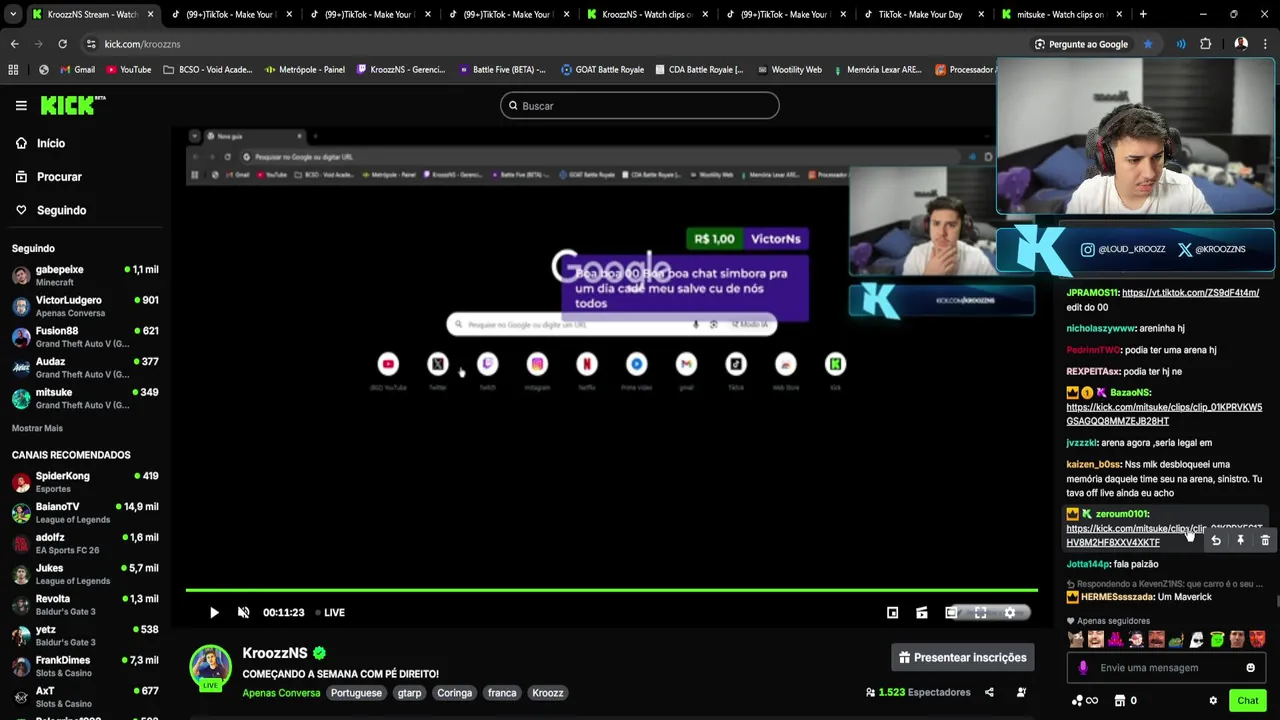The height and width of the screenshot is (720, 1280).
Task: Open Procurar in sidebar
Action: click(48, 177)
